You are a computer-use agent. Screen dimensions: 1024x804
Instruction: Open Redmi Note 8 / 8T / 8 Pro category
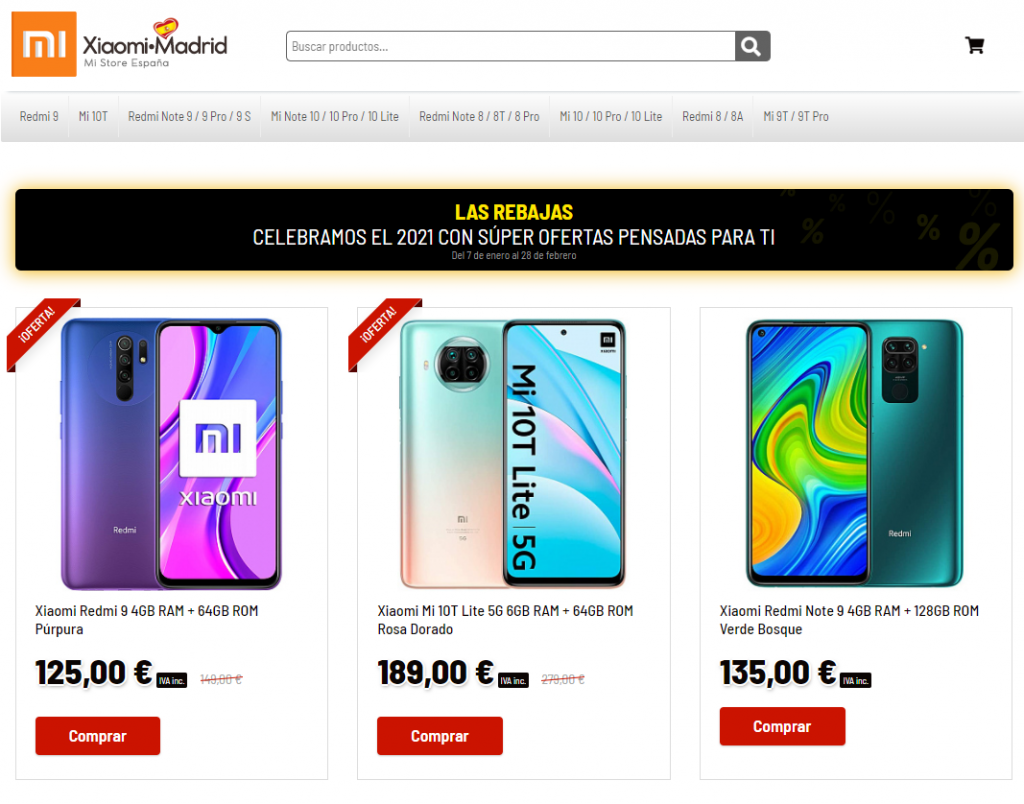(x=479, y=116)
